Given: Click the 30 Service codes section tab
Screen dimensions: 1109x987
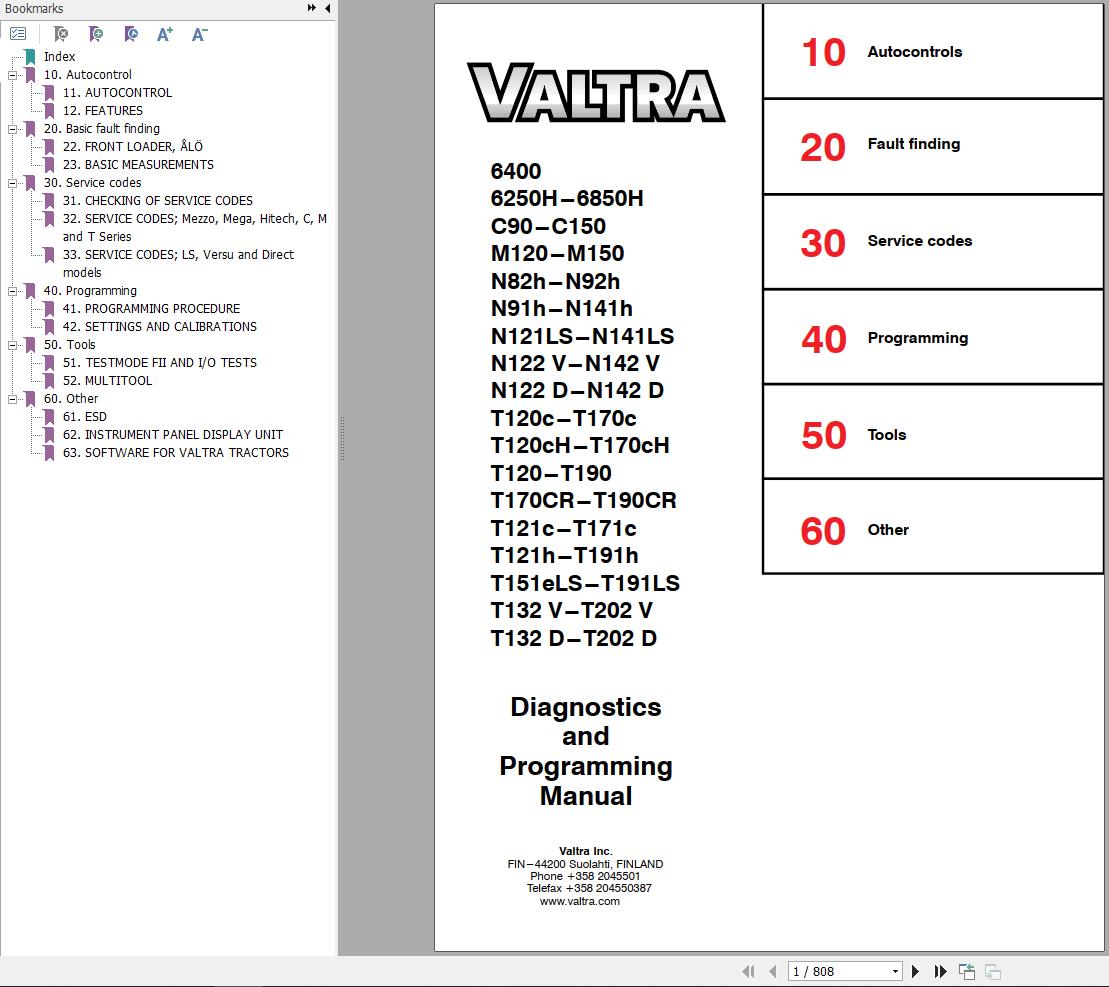Looking at the screenshot, I should (x=933, y=242).
